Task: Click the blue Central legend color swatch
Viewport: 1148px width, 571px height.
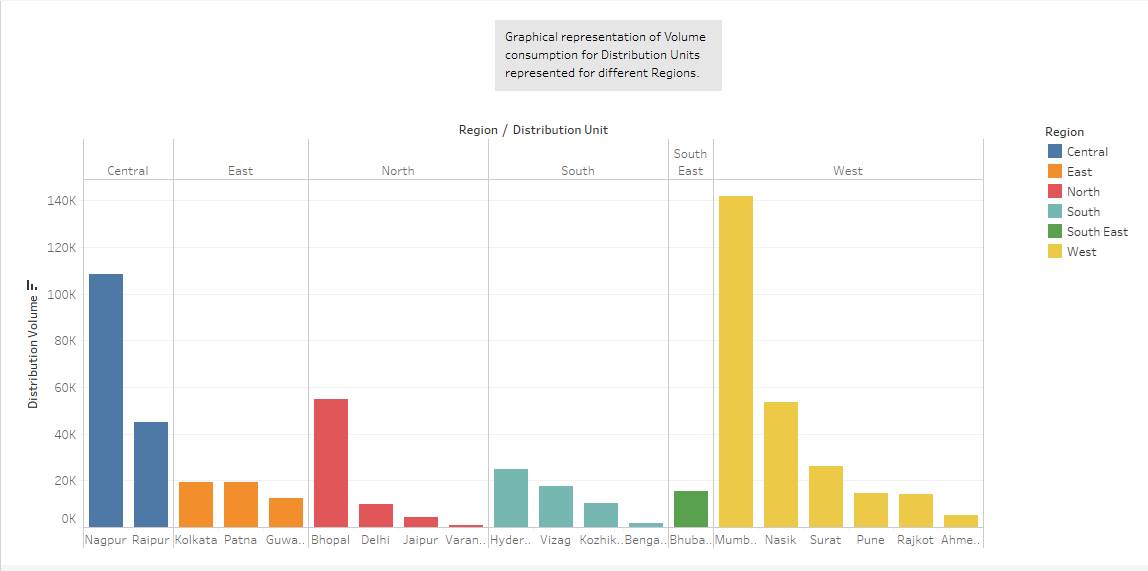Action: tap(1055, 152)
